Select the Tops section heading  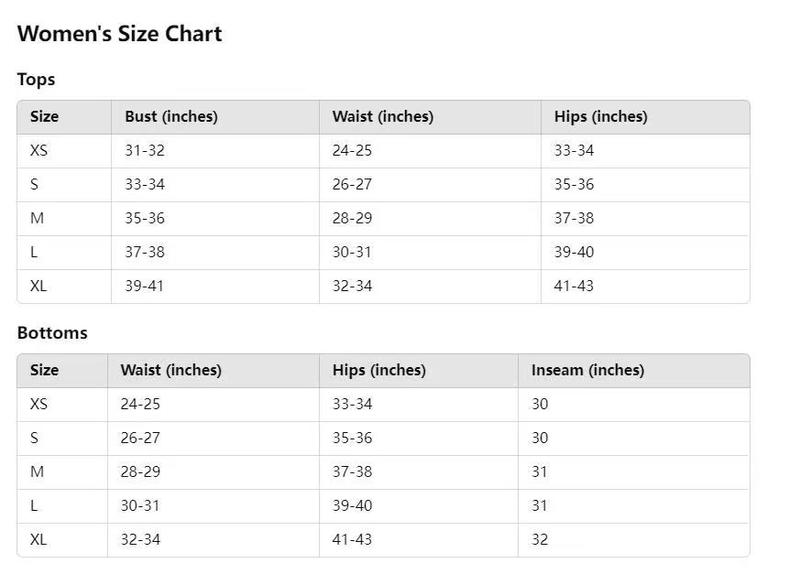click(x=36, y=80)
